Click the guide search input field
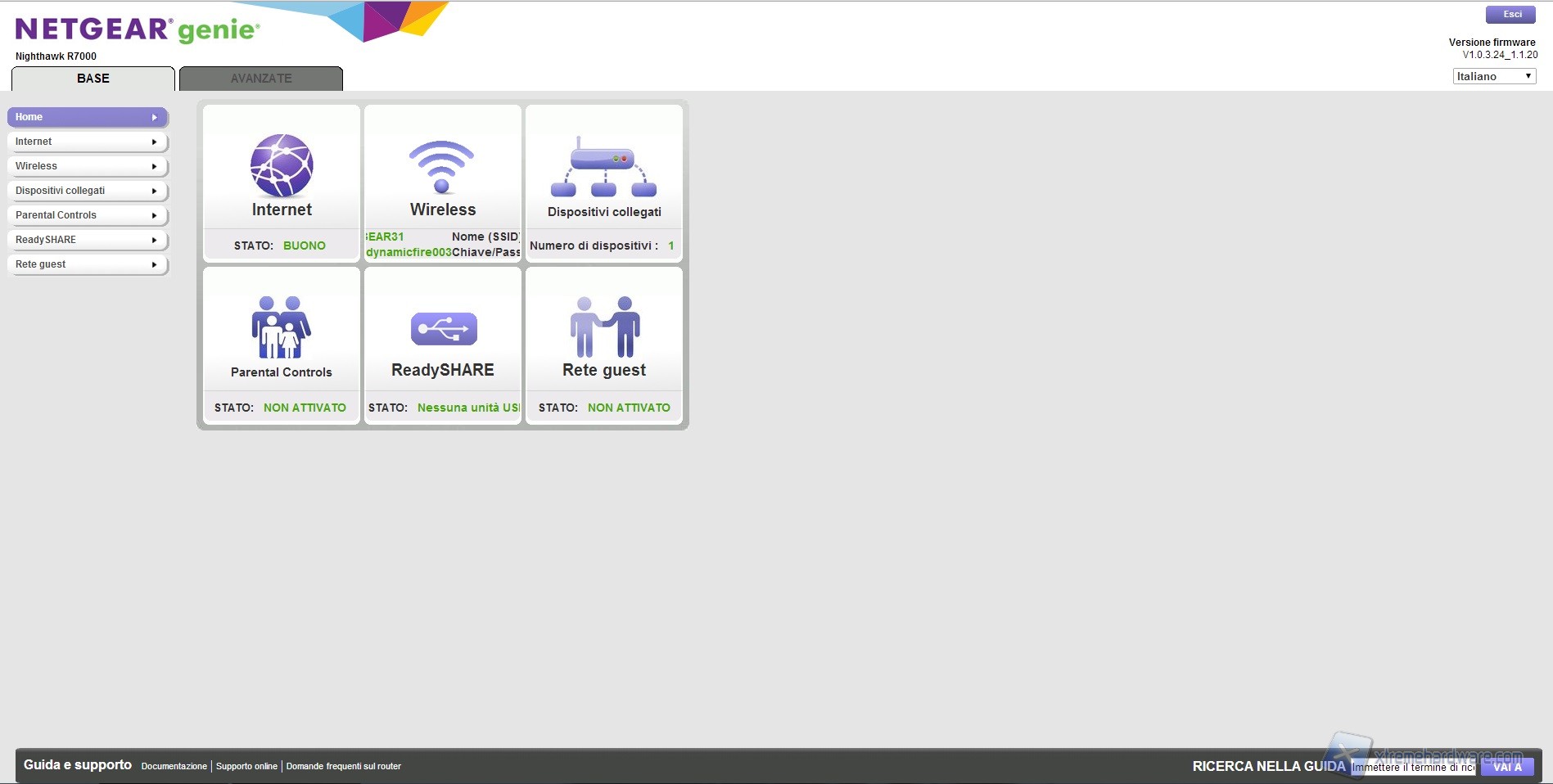Image resolution: width=1553 pixels, height=784 pixels. (x=1412, y=768)
